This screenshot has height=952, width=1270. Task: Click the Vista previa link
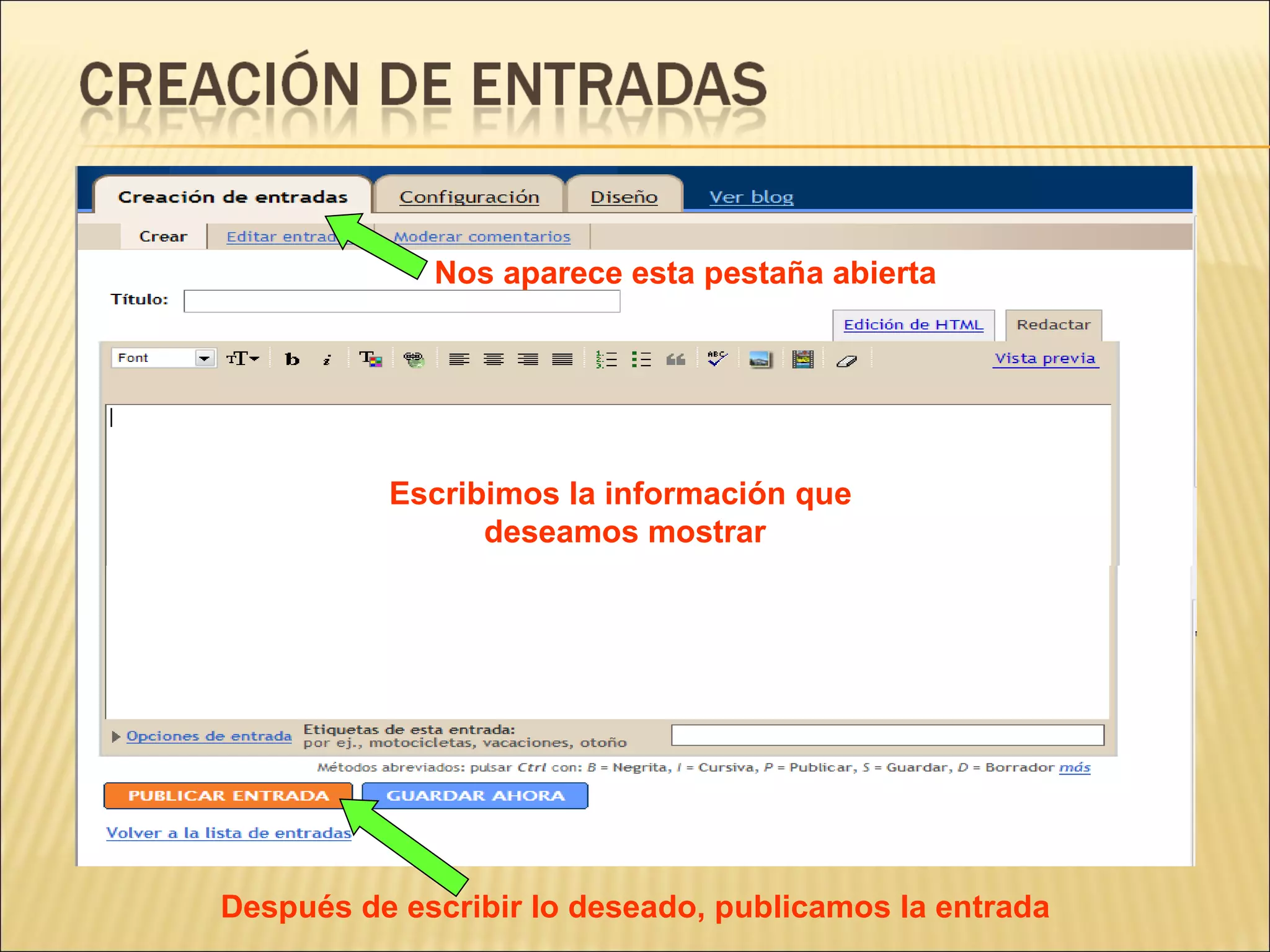coord(1046,358)
